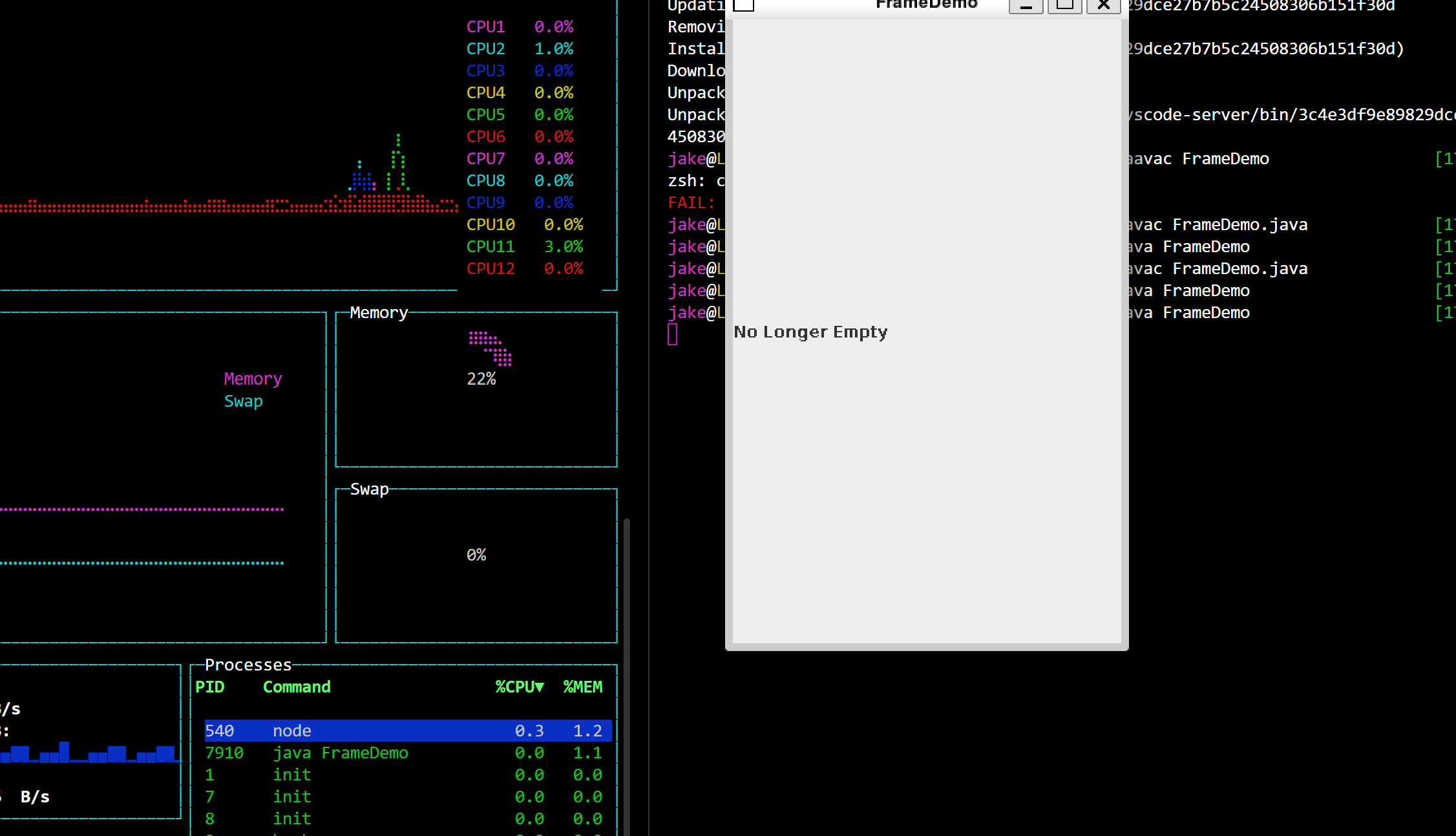Screen dimensions: 1456x836
Task: Minimize the FrameDemo window
Action: tap(1026, 6)
